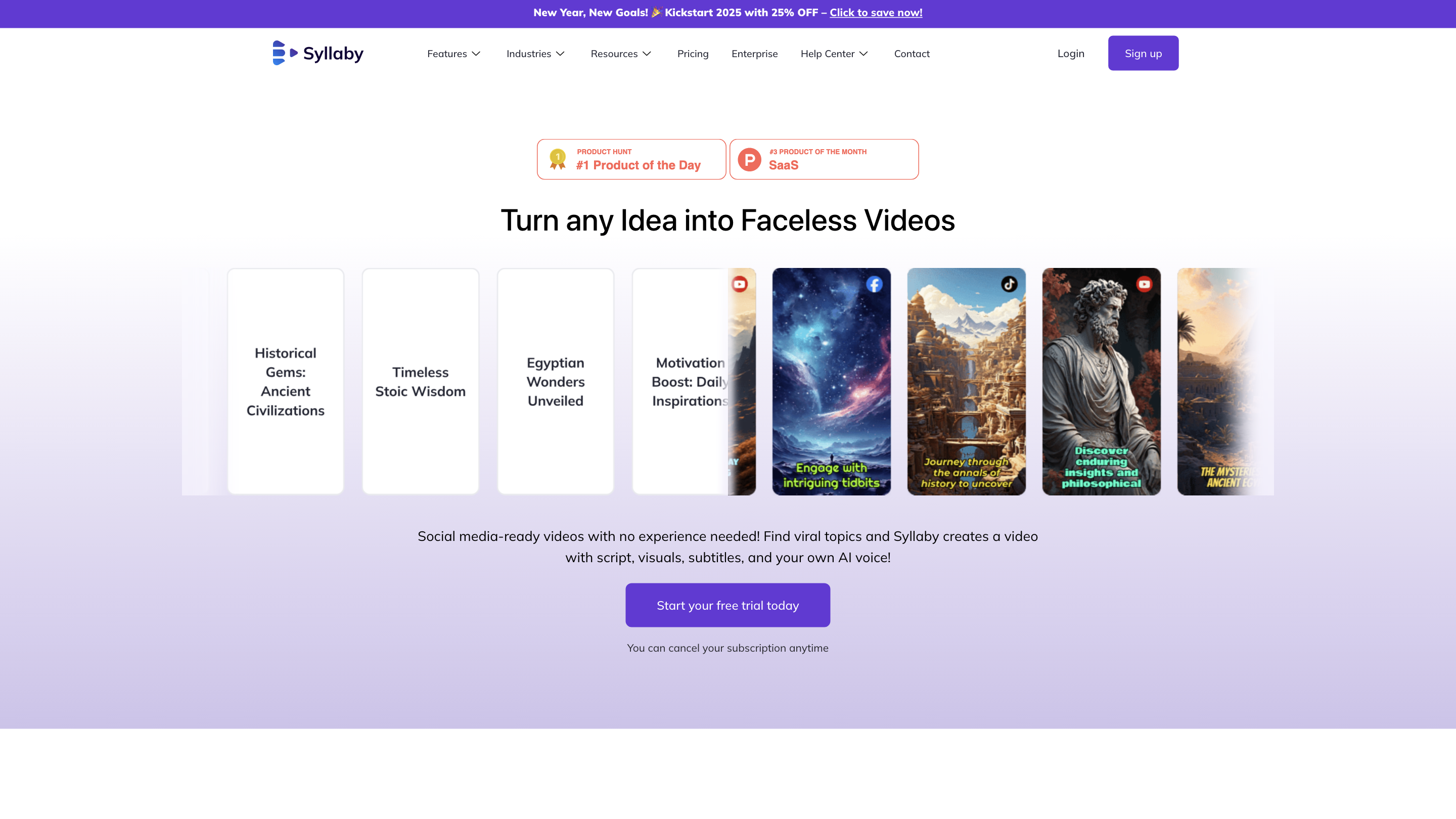Image resolution: width=1456 pixels, height=819 pixels.
Task: Click the Product Hunt 'P' logo icon
Action: pyautogui.click(x=749, y=159)
